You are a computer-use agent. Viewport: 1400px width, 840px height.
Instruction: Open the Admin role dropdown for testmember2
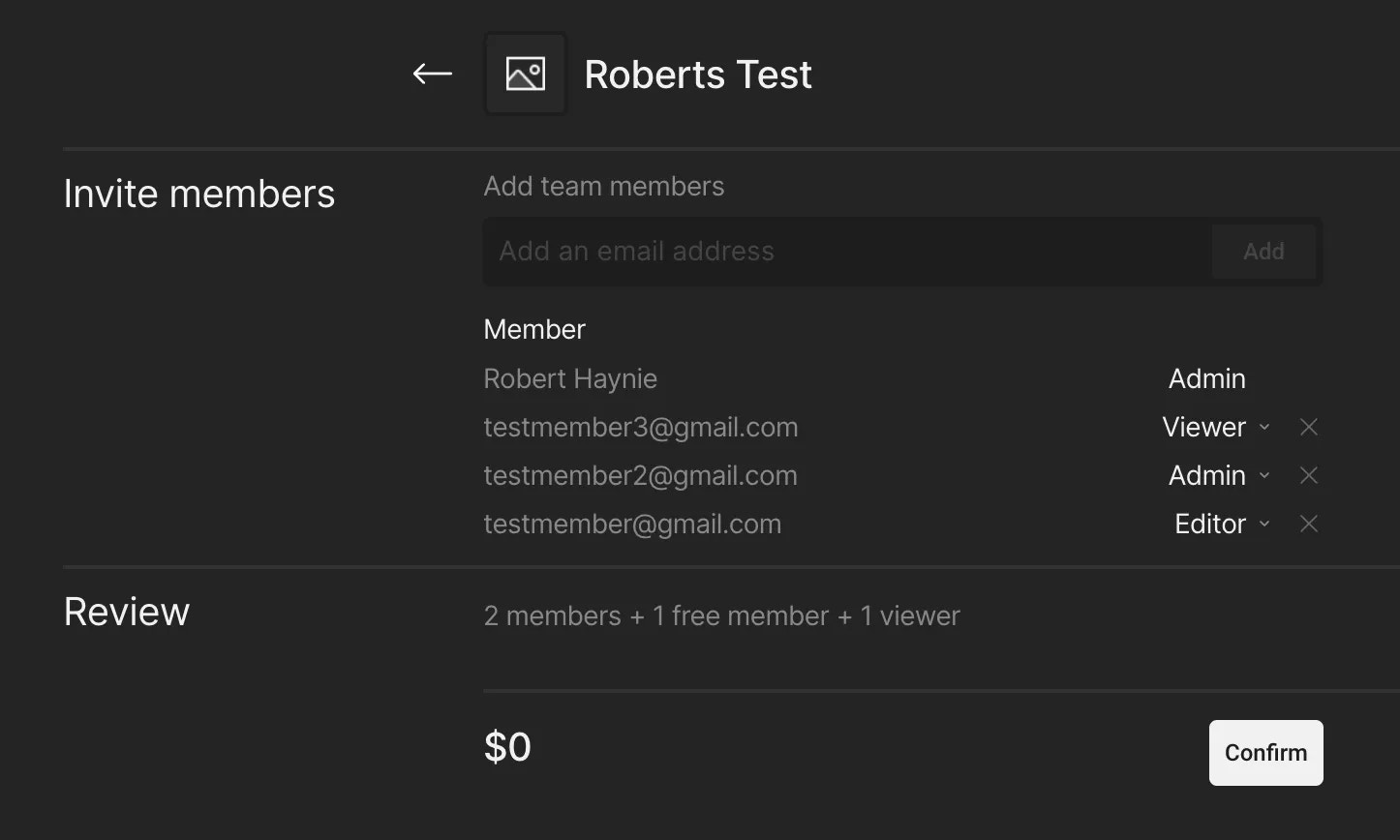point(1219,475)
